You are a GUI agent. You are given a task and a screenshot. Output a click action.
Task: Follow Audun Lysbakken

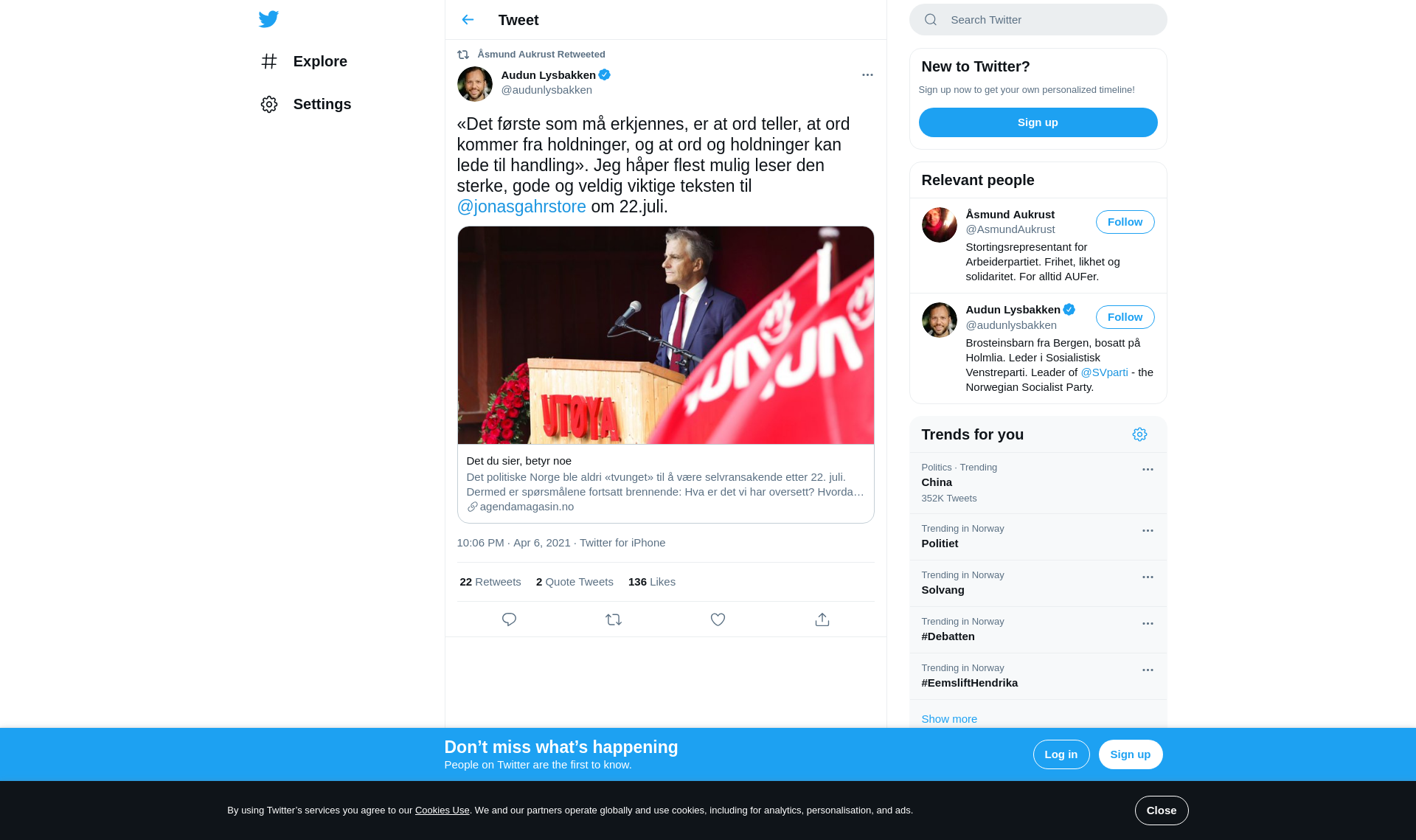[x=1125, y=317]
